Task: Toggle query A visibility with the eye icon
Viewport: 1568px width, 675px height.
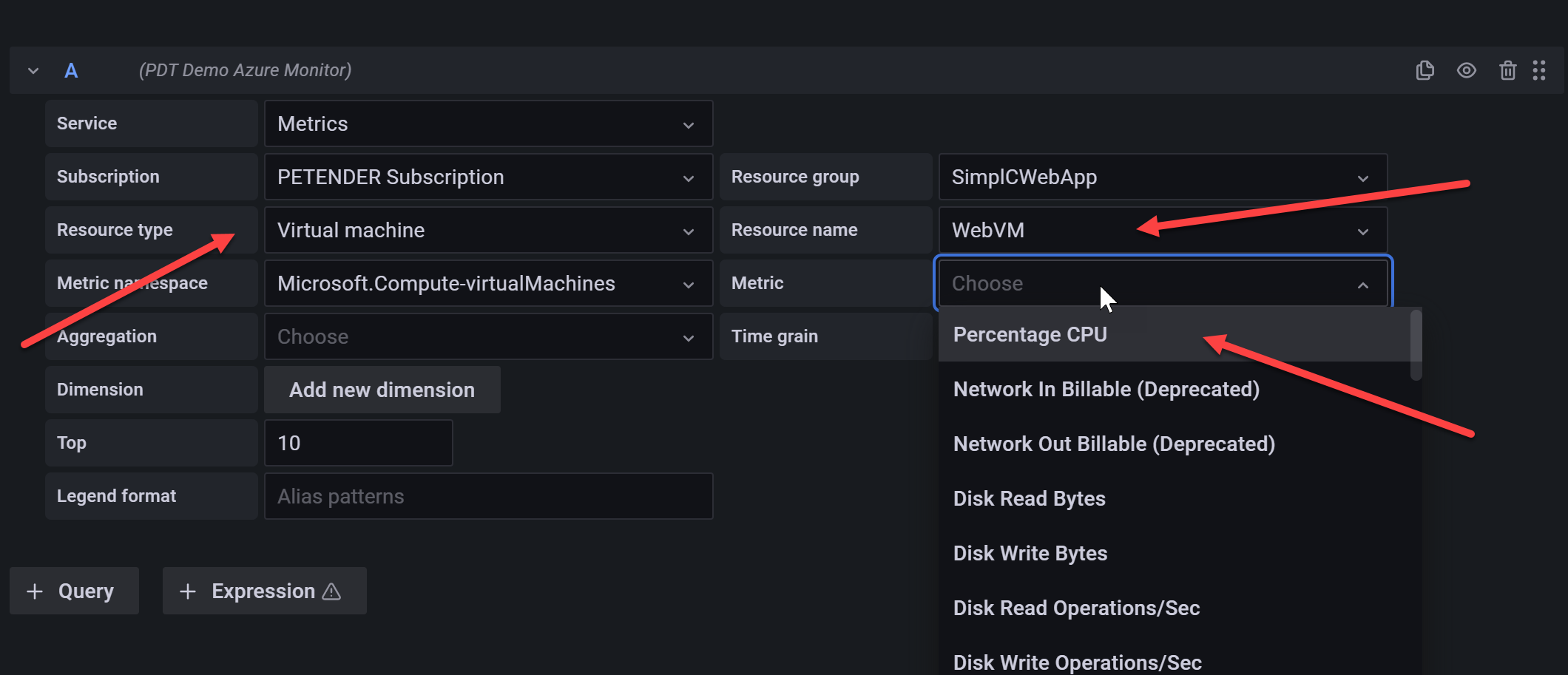Action: [x=1467, y=70]
